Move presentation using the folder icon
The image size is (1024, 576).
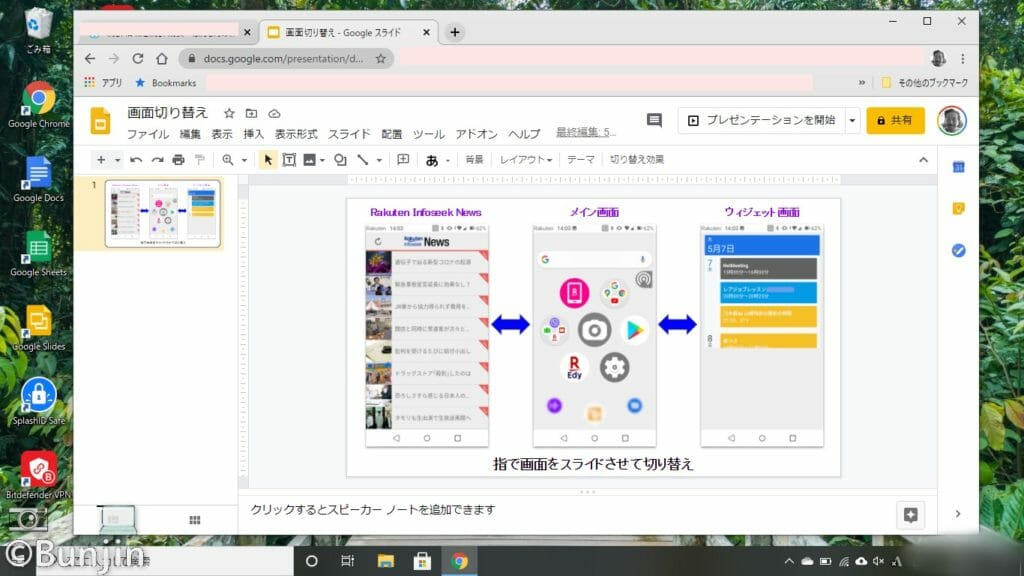[x=251, y=114]
